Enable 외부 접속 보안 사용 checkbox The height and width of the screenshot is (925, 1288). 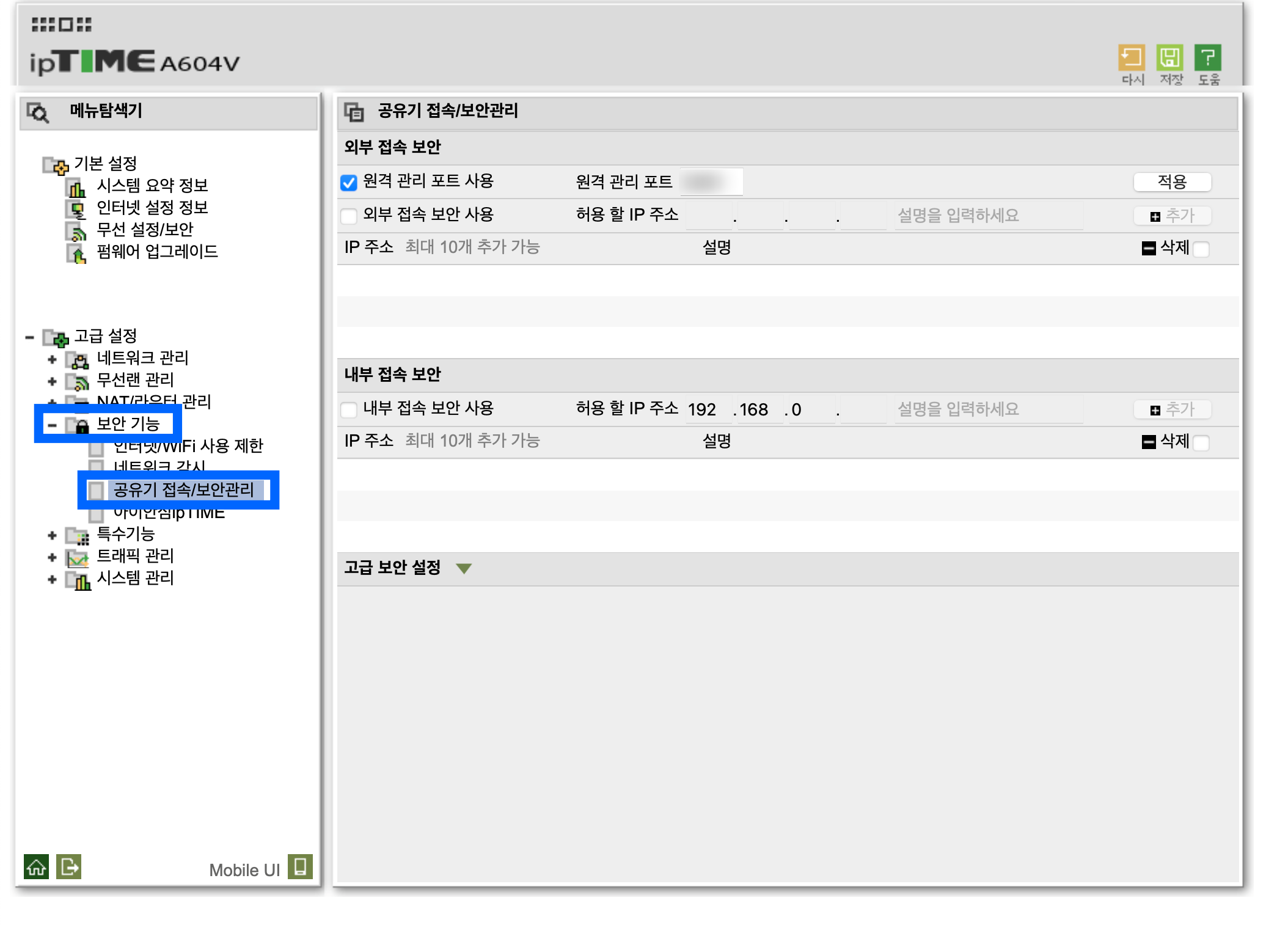[x=349, y=216]
